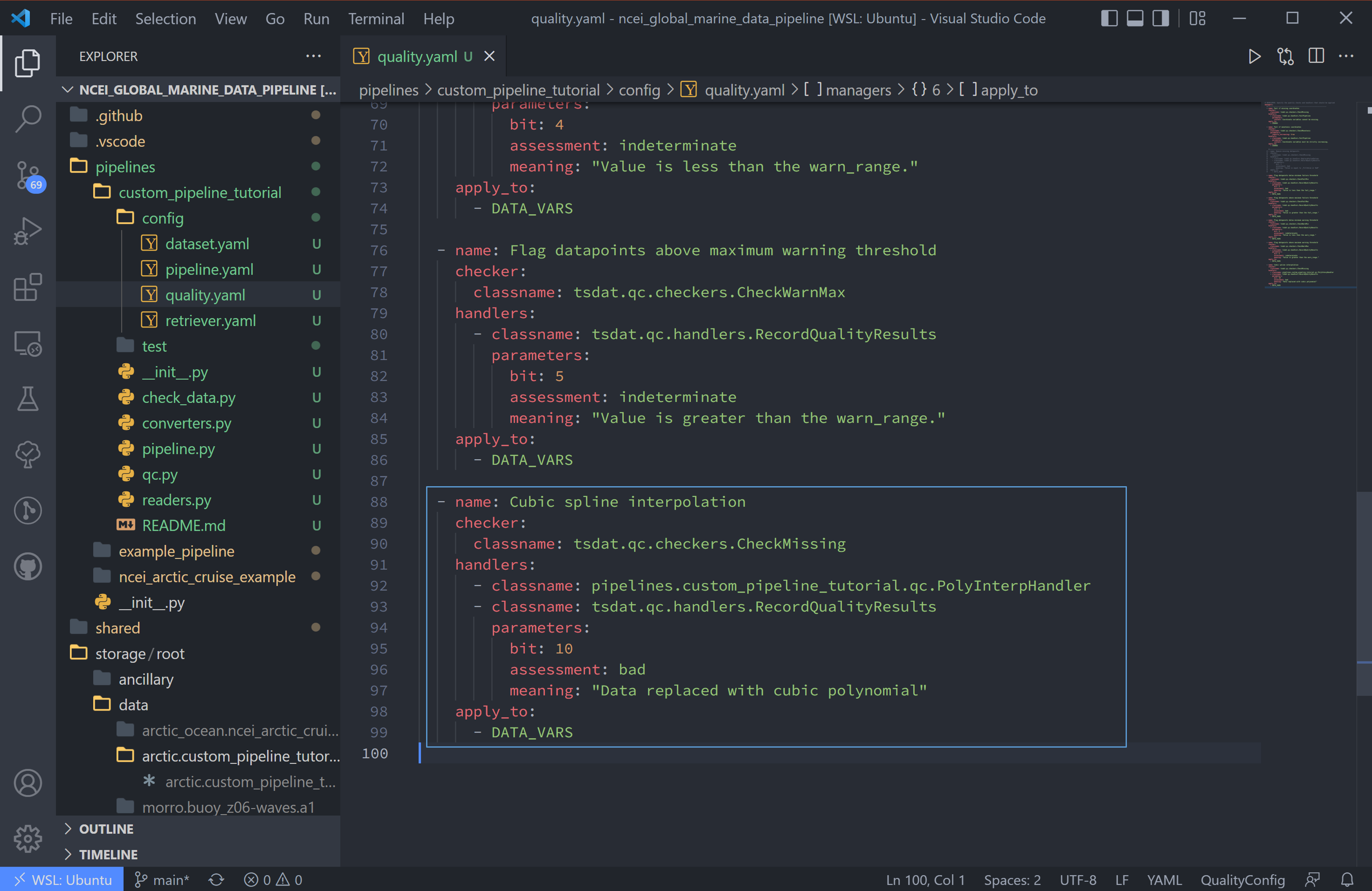Synchronize changes in the status bar

click(x=216, y=880)
